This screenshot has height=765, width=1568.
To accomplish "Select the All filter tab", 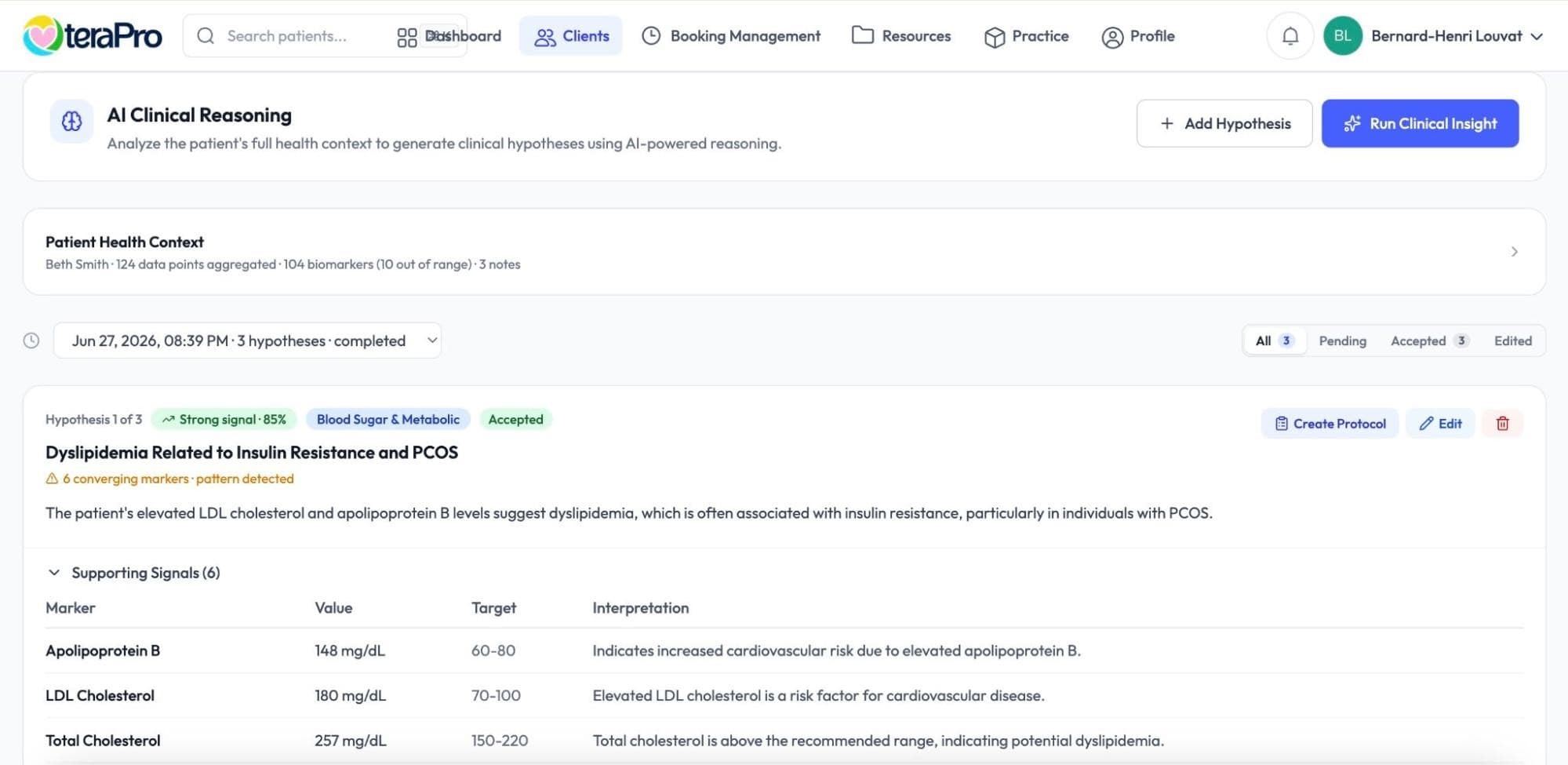I will (x=1274, y=341).
